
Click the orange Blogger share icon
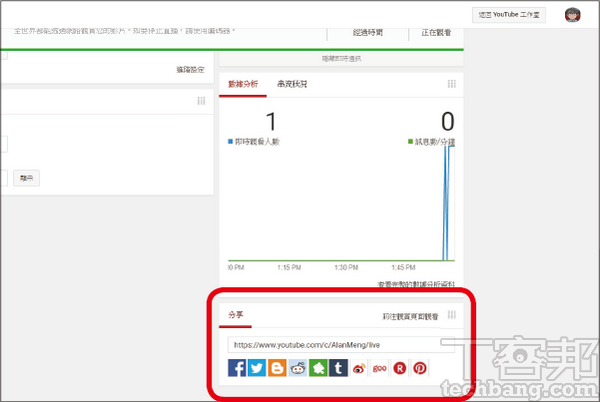(x=277, y=368)
